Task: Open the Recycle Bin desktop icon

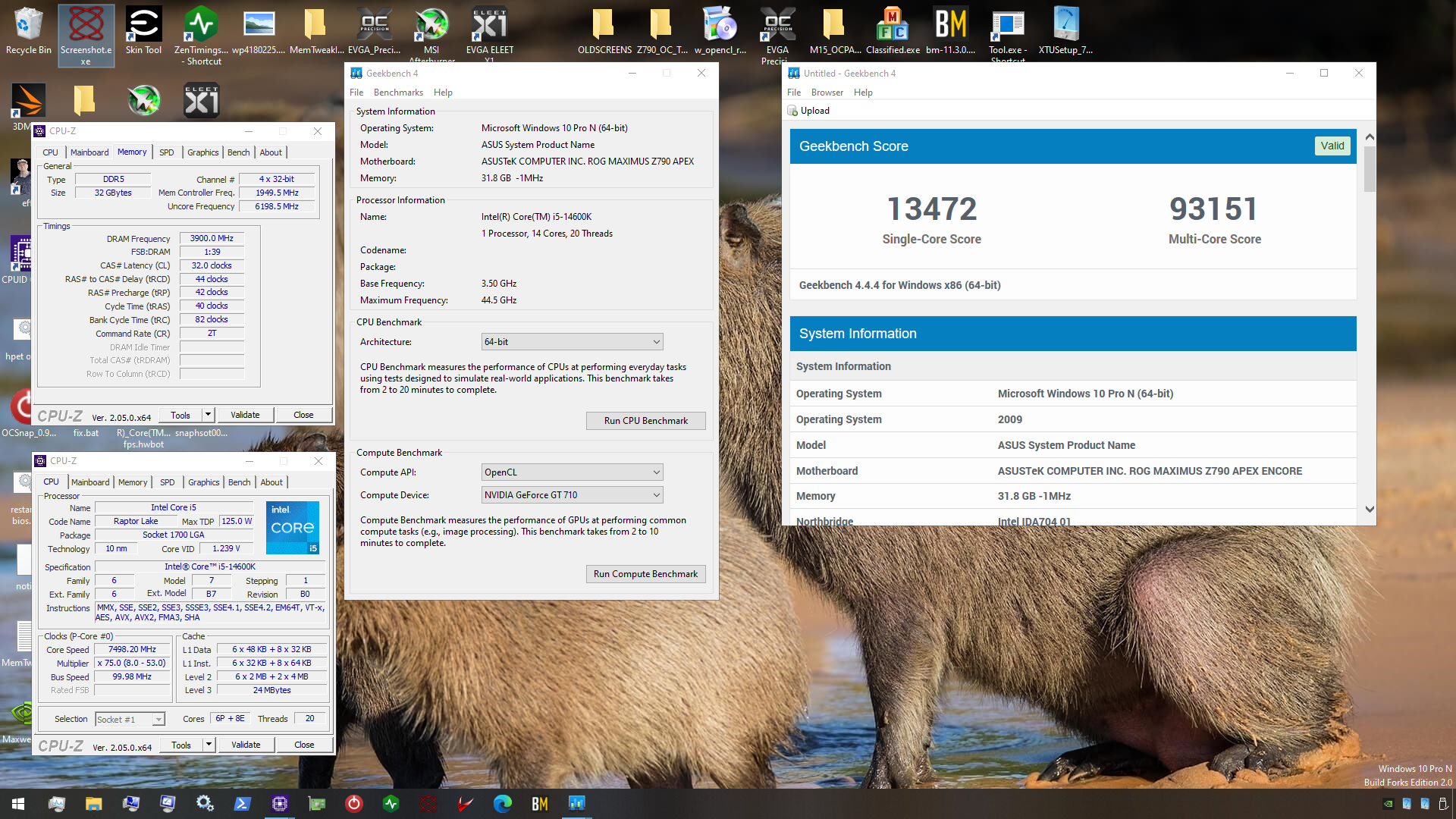Action: [28, 30]
